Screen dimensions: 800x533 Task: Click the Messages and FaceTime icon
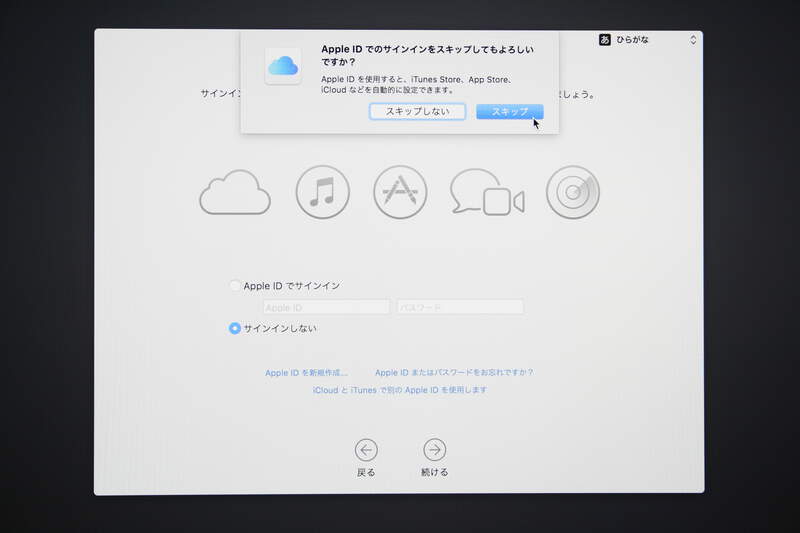[486, 192]
